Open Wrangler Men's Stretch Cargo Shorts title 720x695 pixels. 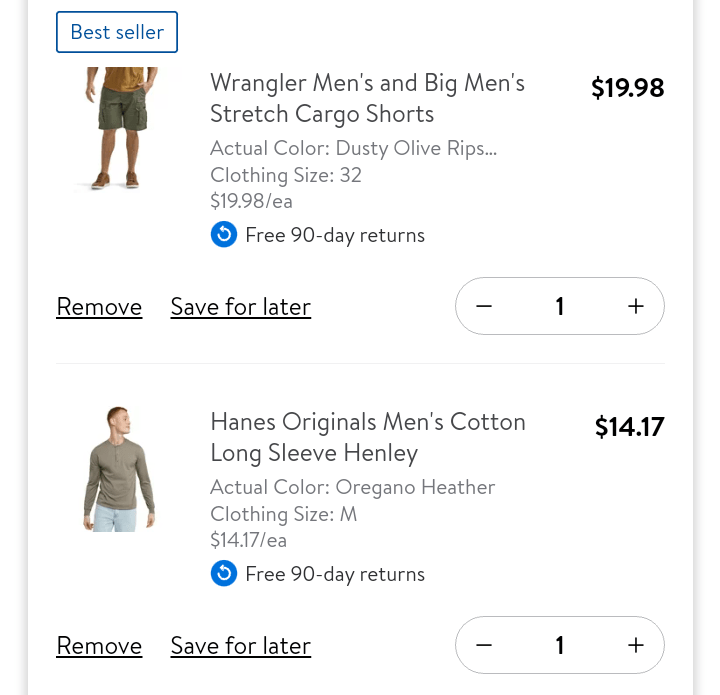coord(367,98)
